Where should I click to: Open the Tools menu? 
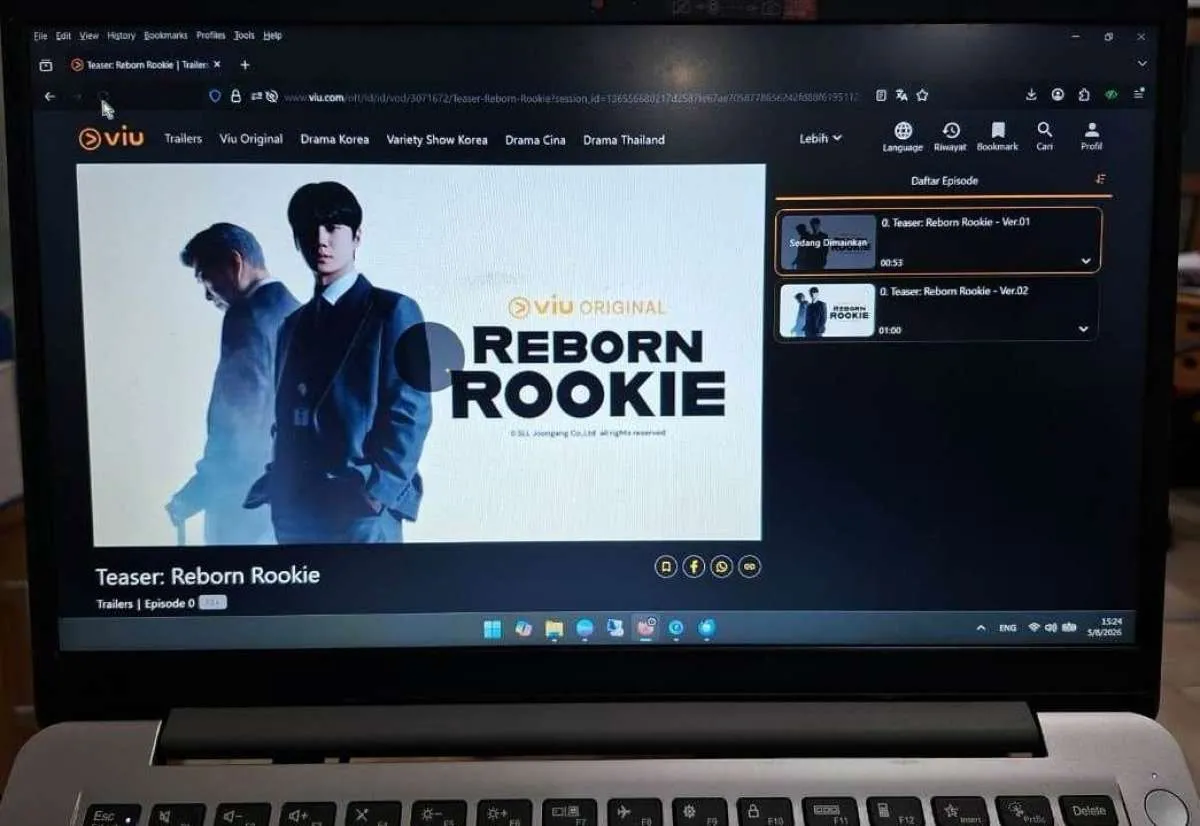[x=244, y=36]
